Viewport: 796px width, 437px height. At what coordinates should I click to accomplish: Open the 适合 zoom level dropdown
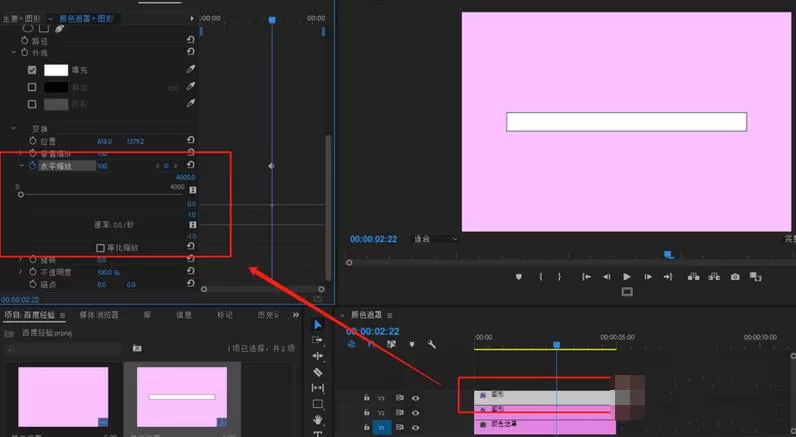point(436,239)
